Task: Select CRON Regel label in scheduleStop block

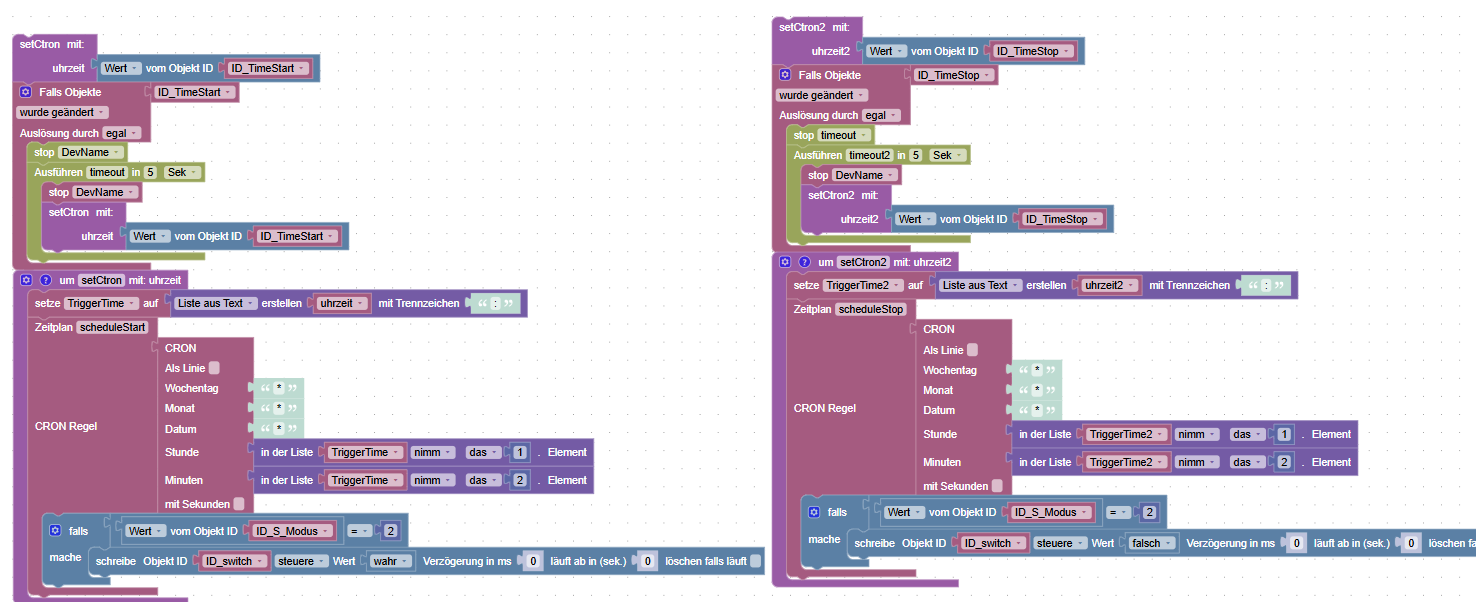Action: [825, 408]
